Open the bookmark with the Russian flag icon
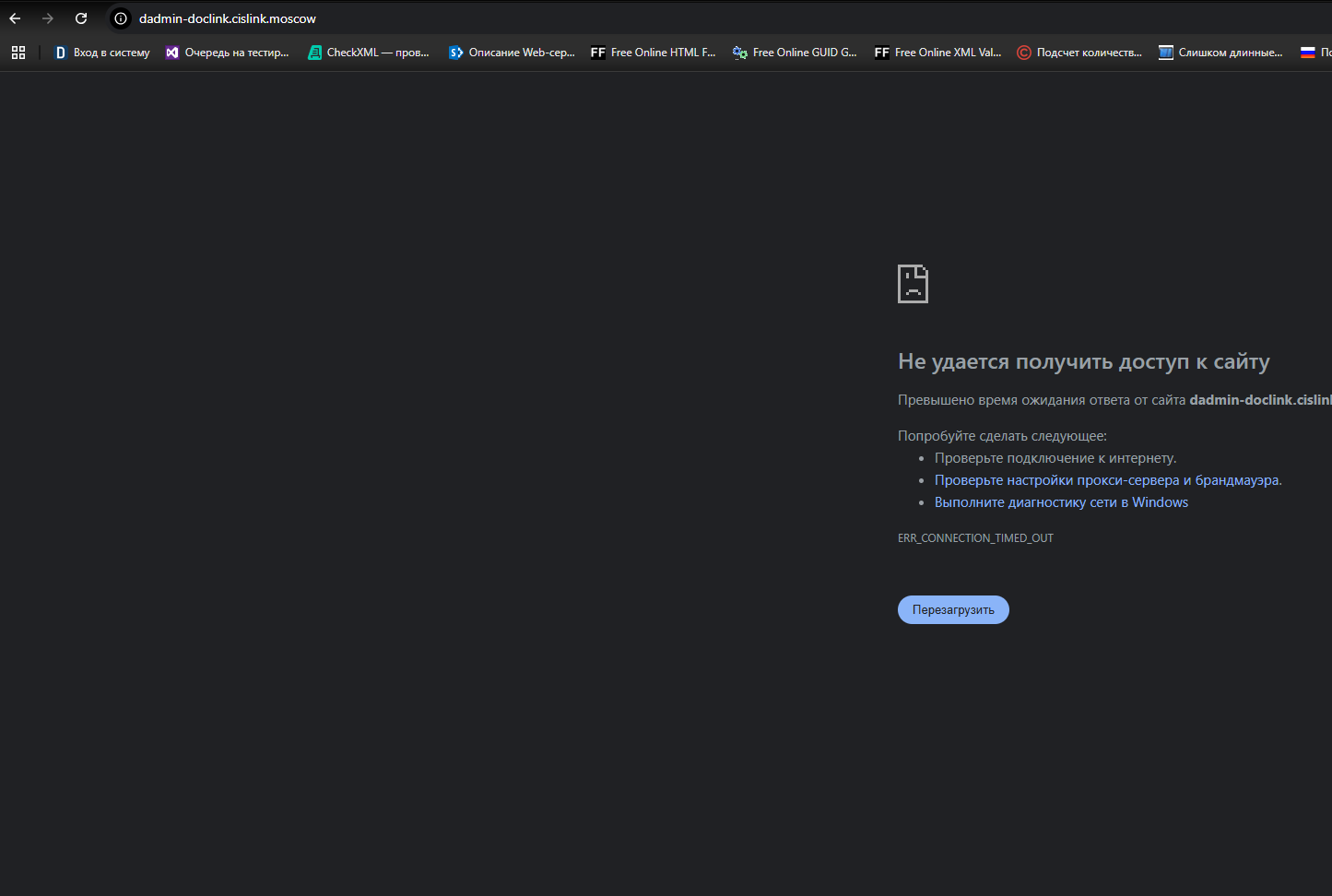The width and height of the screenshot is (1332, 896). [1315, 53]
